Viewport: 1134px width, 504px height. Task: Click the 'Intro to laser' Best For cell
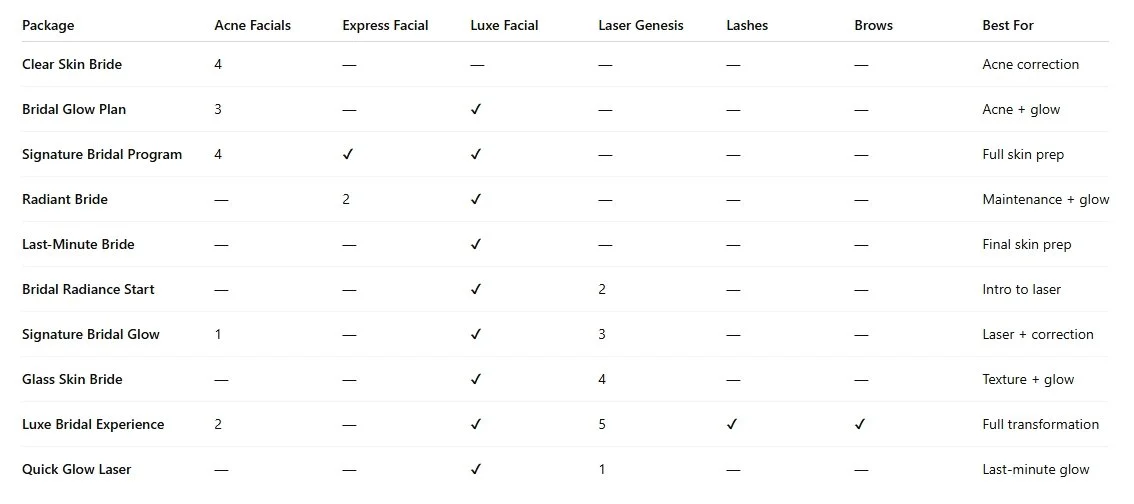click(1021, 290)
